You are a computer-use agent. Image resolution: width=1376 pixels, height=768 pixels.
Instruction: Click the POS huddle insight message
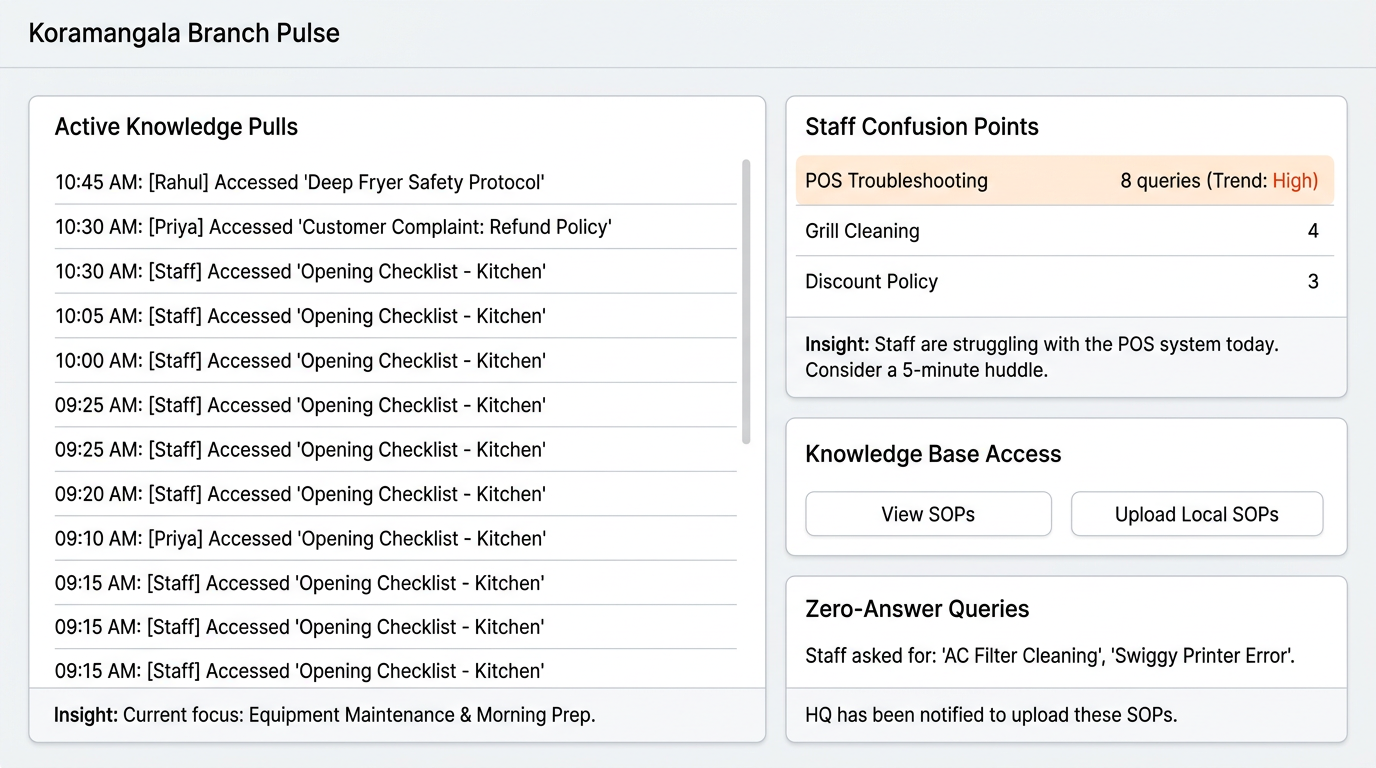1042,357
